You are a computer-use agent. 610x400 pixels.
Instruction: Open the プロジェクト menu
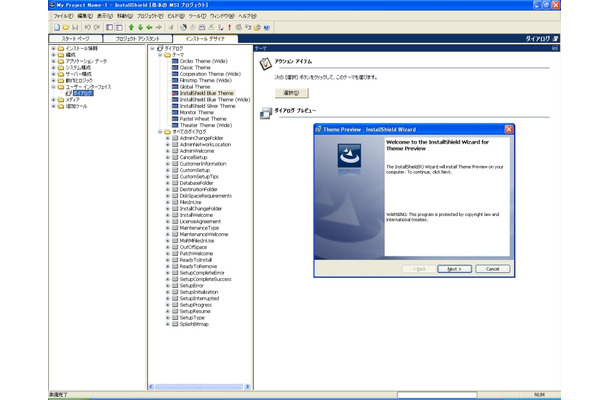pos(150,16)
